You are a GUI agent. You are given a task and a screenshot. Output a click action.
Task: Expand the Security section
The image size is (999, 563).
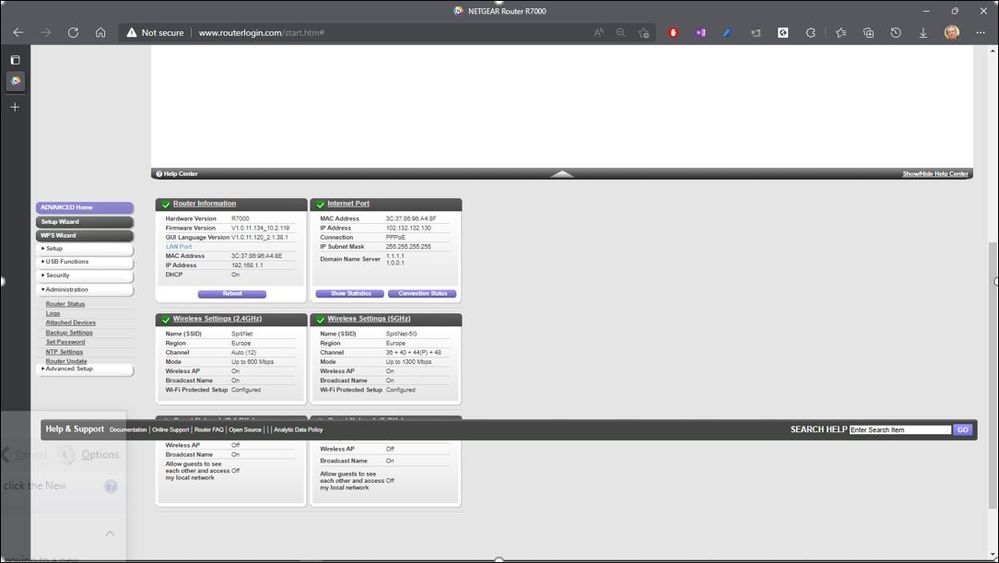click(85, 276)
